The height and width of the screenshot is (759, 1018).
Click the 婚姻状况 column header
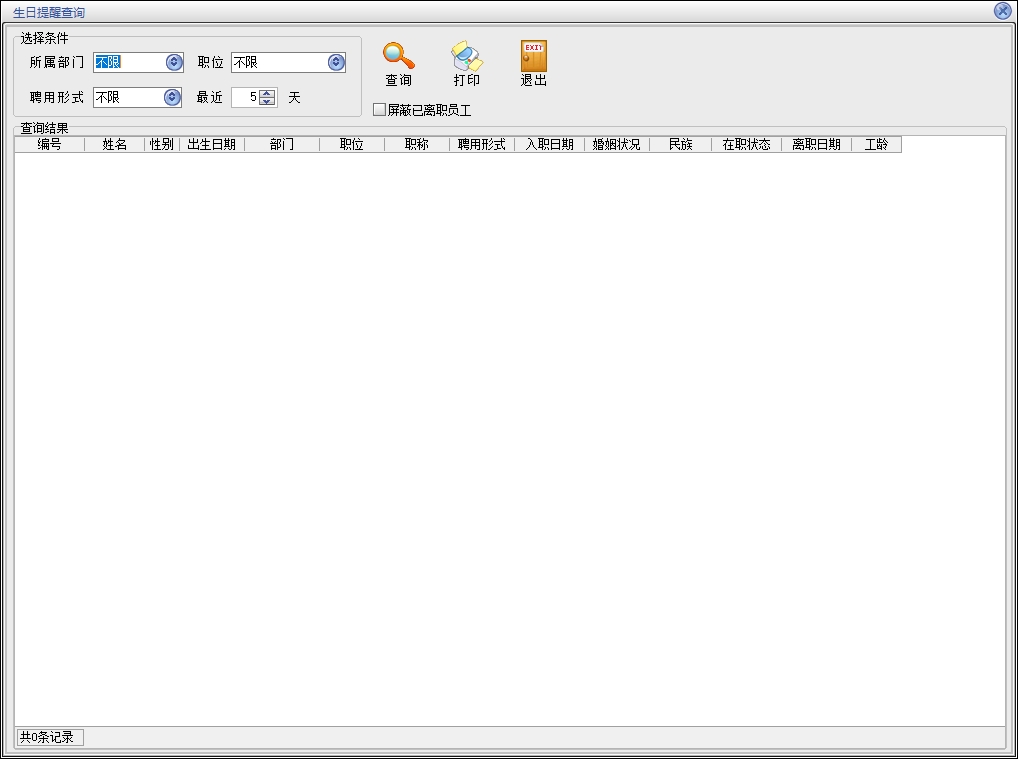point(616,145)
